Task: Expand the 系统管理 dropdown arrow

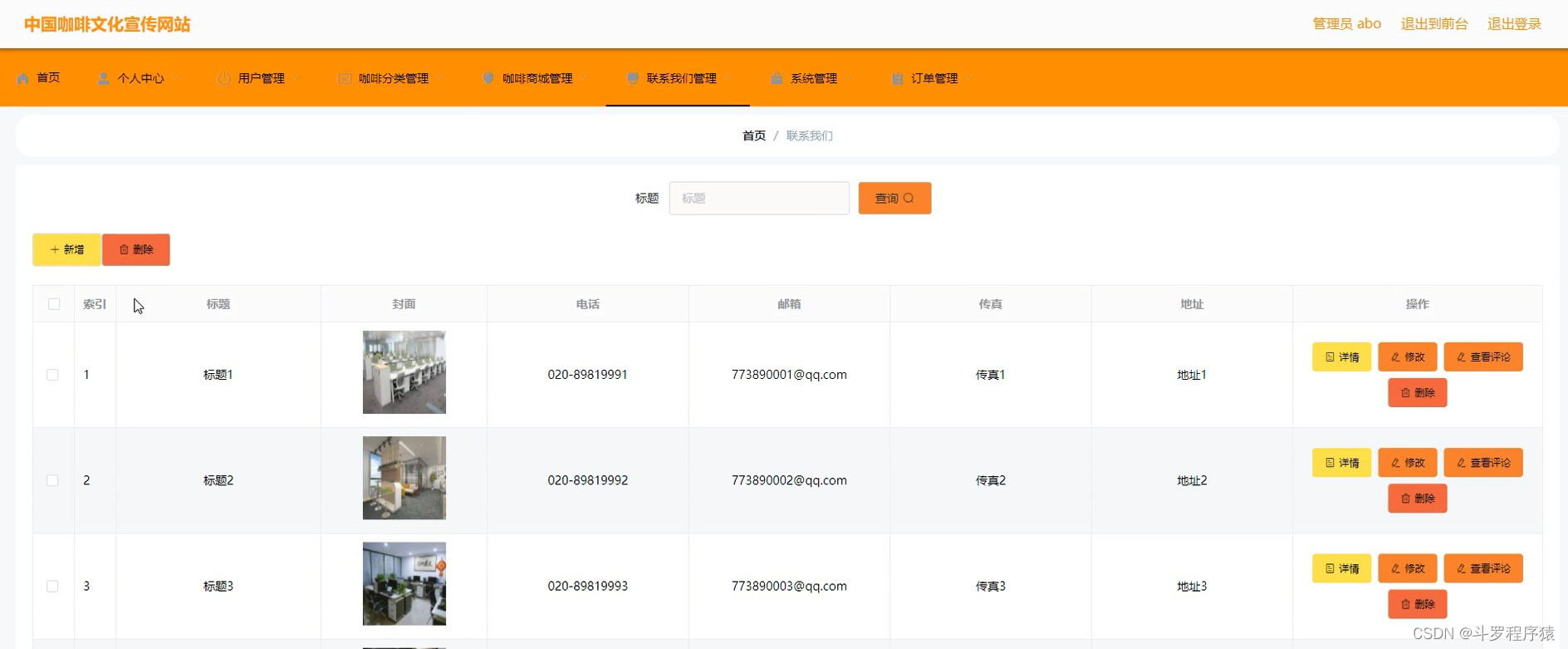Action: [849, 78]
